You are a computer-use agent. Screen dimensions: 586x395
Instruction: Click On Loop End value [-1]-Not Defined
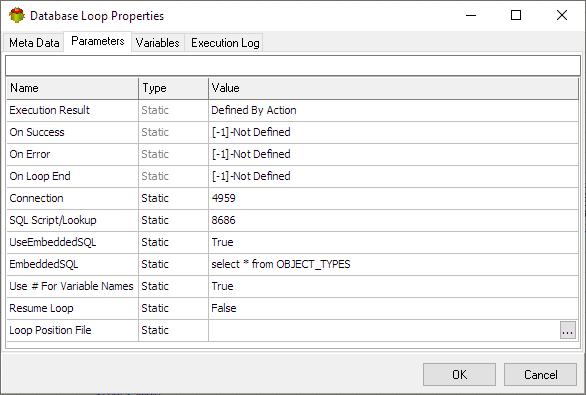(x=251, y=176)
